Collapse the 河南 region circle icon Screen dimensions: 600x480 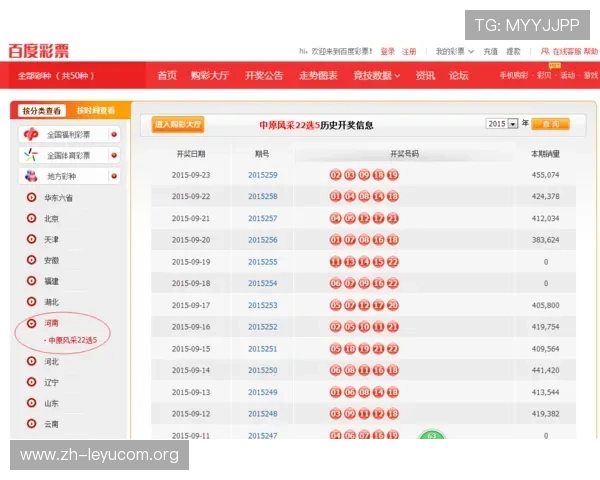click(x=31, y=323)
